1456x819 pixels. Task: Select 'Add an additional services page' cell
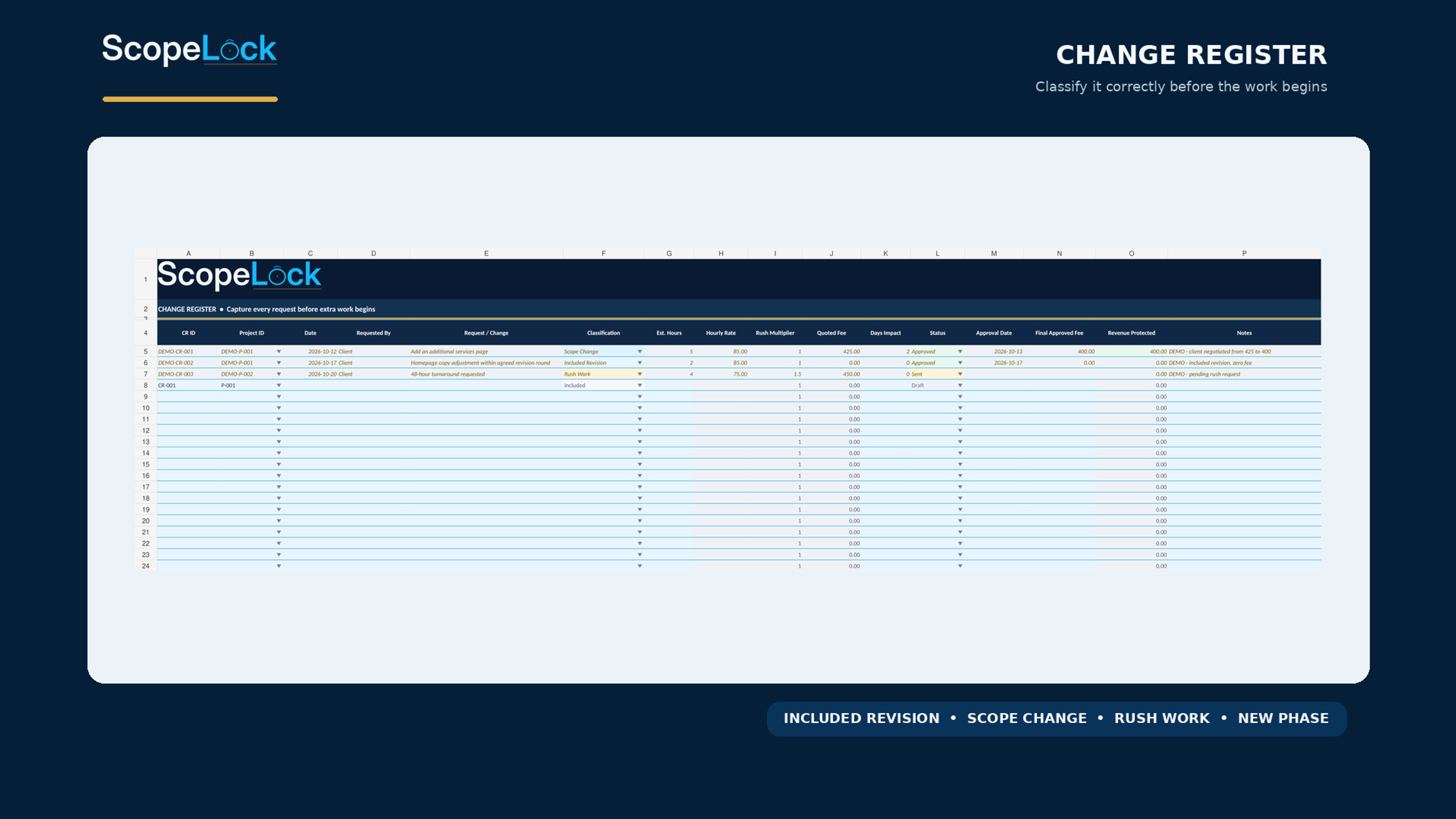click(486, 351)
